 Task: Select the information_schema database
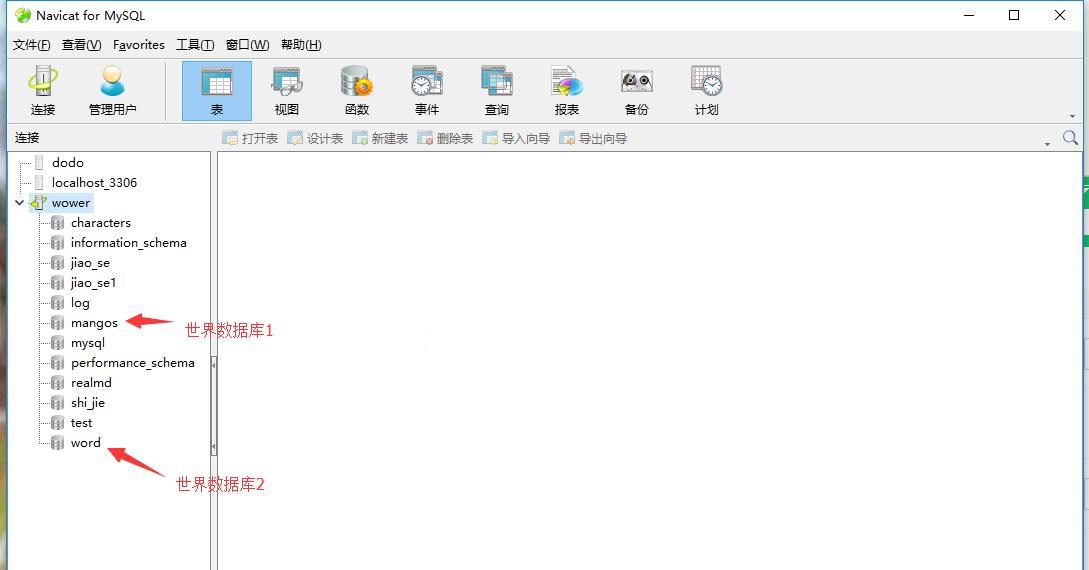[128, 243]
